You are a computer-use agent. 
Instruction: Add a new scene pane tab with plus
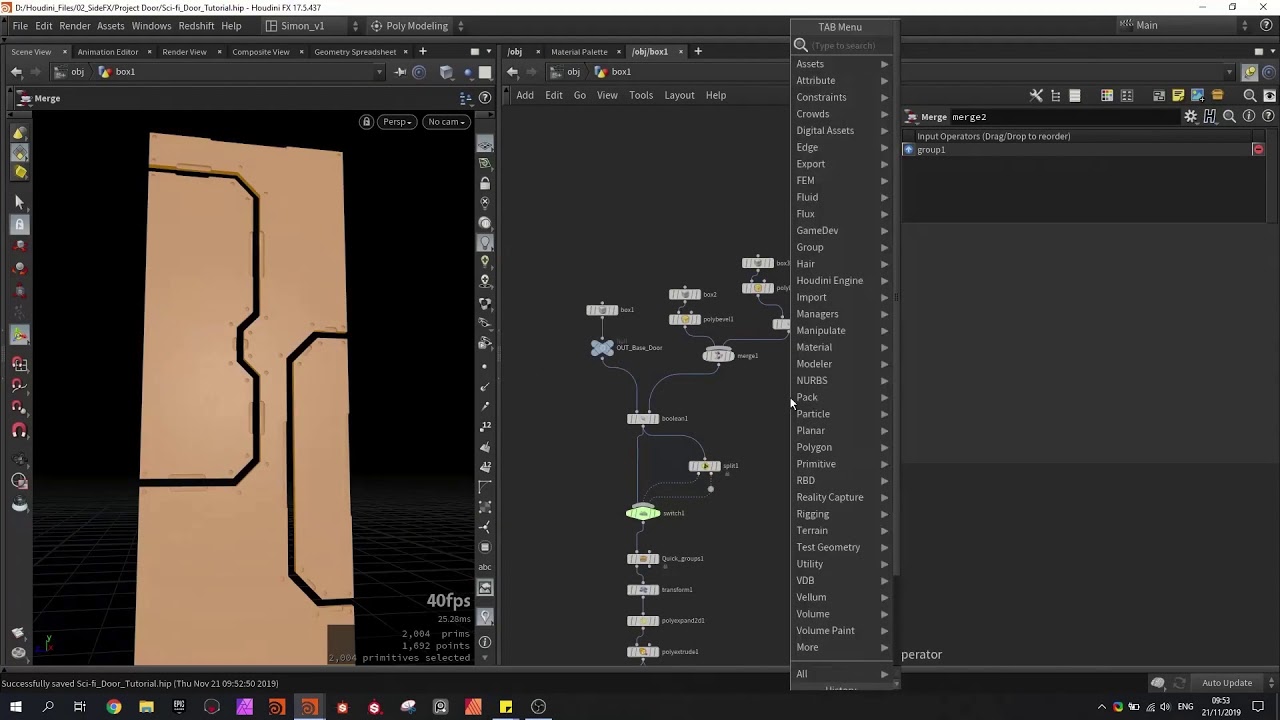pyautogui.click(x=422, y=51)
